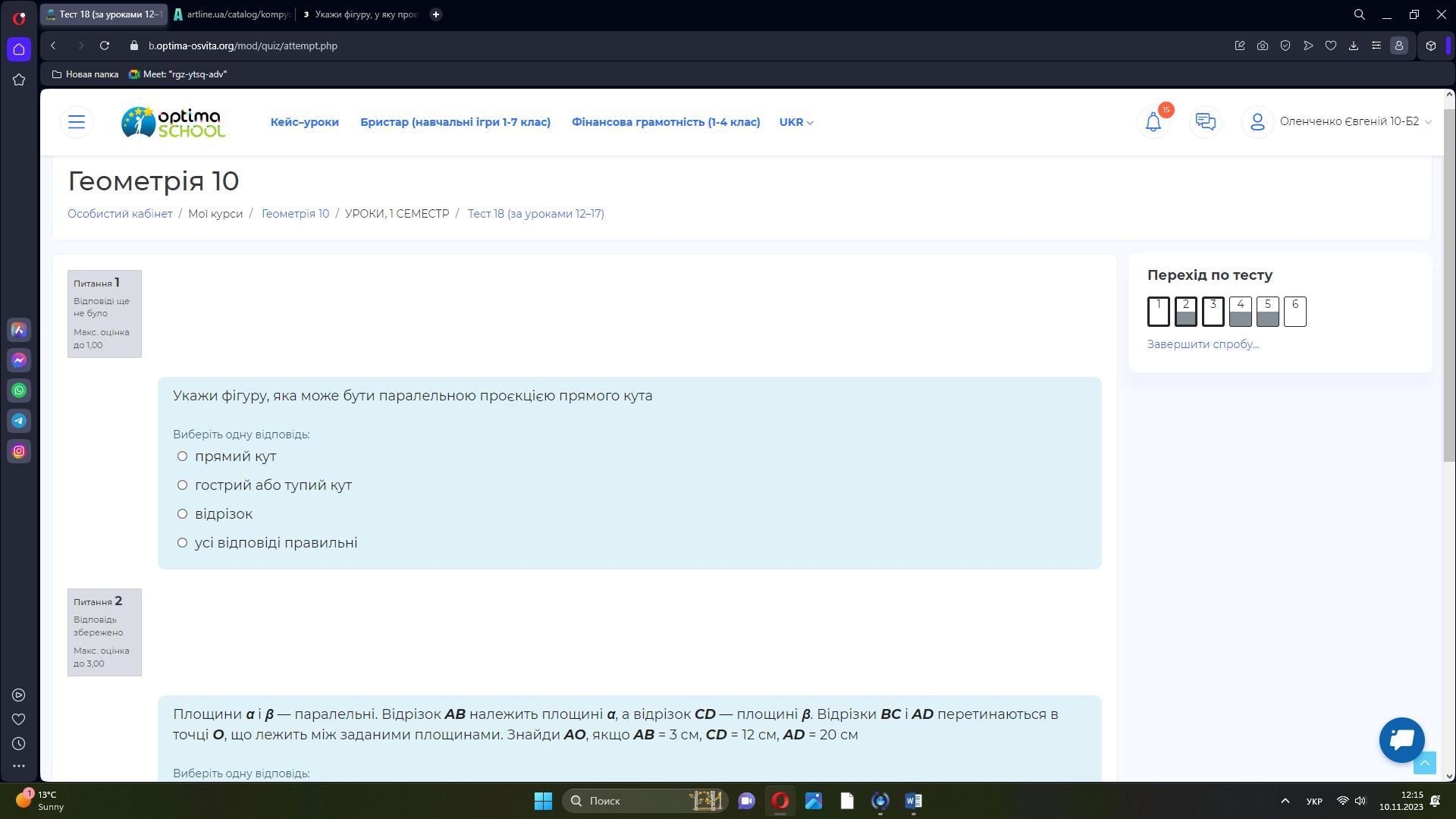Open the Кейс-уроки menu item
Image resolution: width=1456 pixels, height=819 pixels.
click(304, 122)
